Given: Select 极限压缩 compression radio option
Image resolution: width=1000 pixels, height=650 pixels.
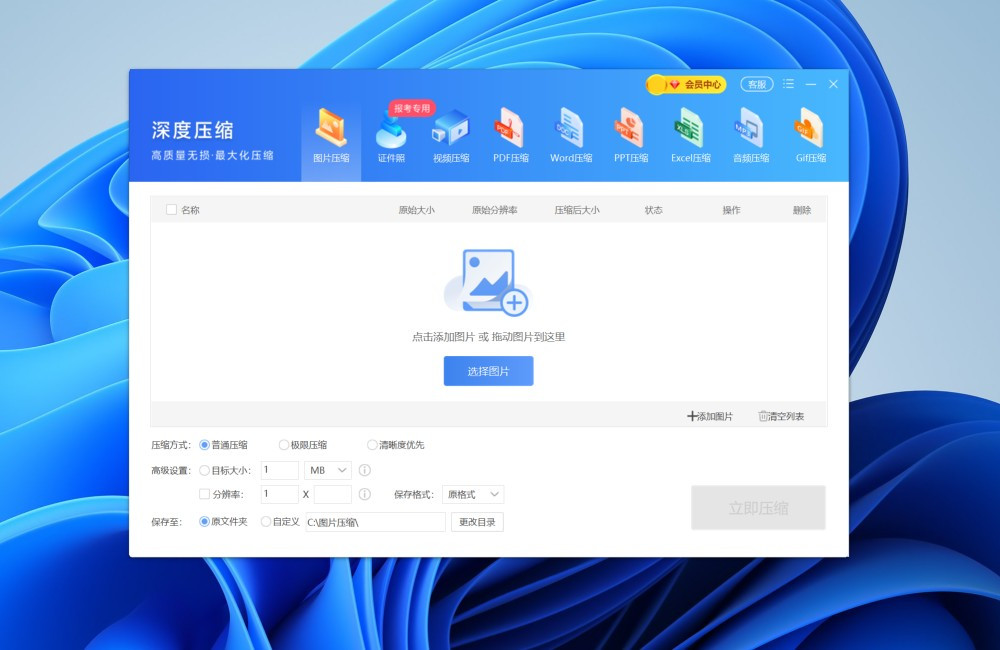Looking at the screenshot, I should [x=285, y=445].
